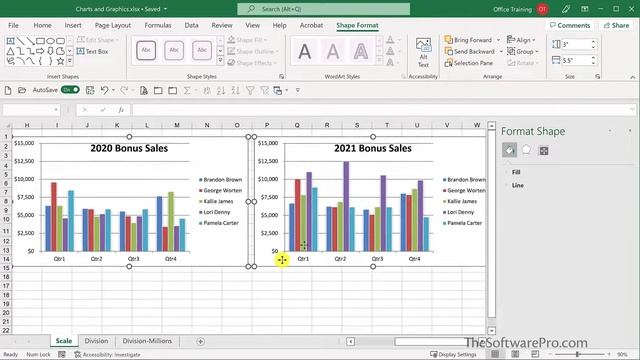
Task: Select the Freeform Scribble shape
Action: (x=11, y=61)
